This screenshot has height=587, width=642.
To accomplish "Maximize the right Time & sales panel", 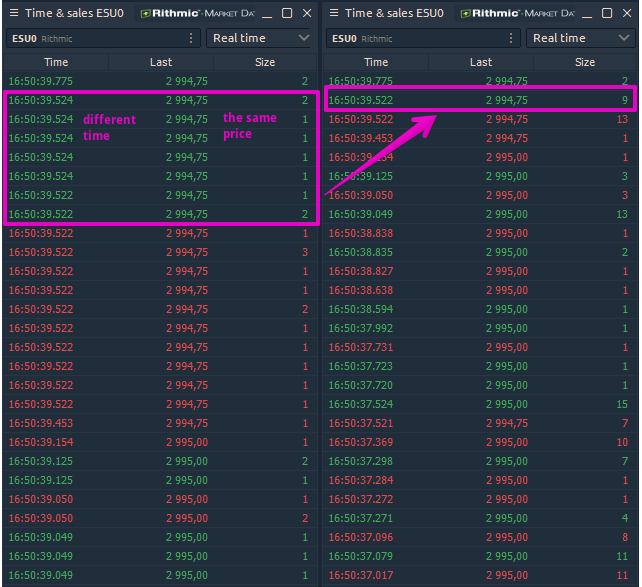I will coord(607,13).
